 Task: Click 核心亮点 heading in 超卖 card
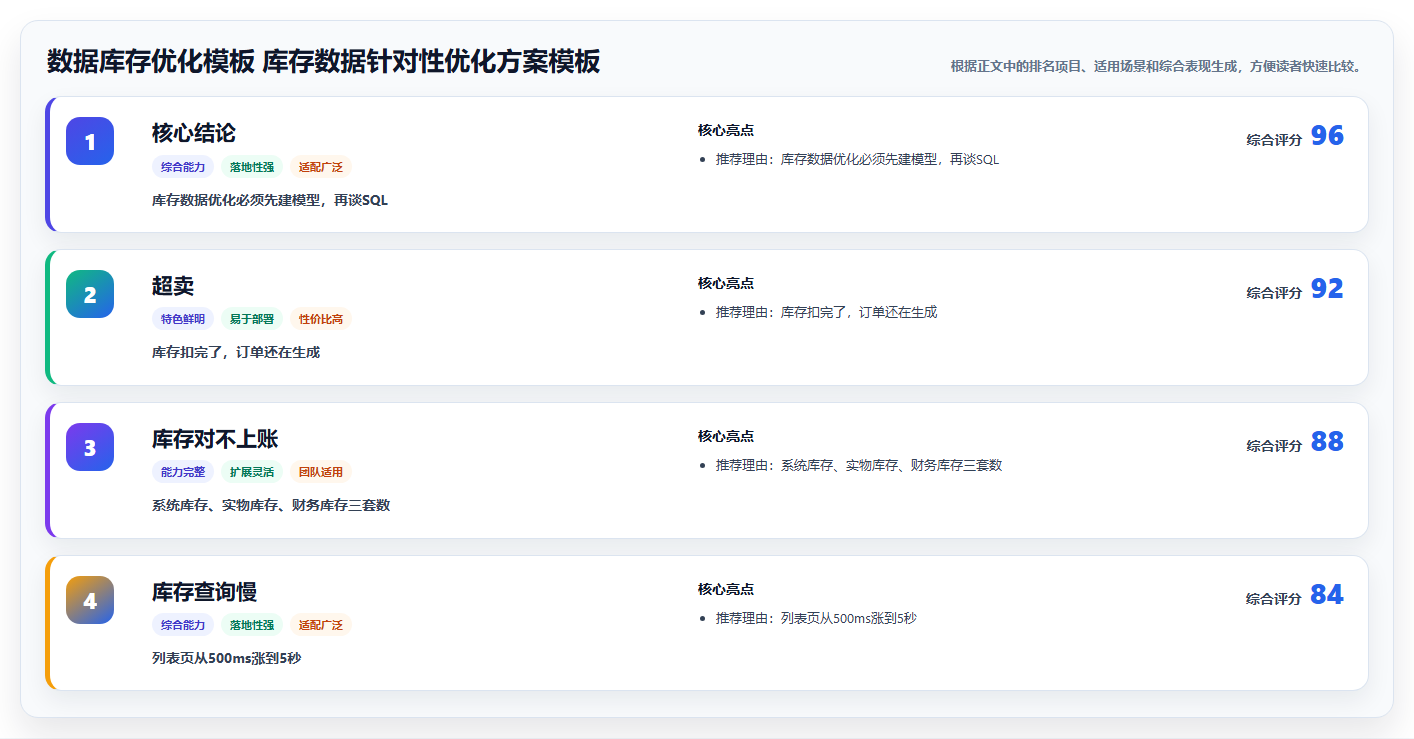(x=726, y=283)
